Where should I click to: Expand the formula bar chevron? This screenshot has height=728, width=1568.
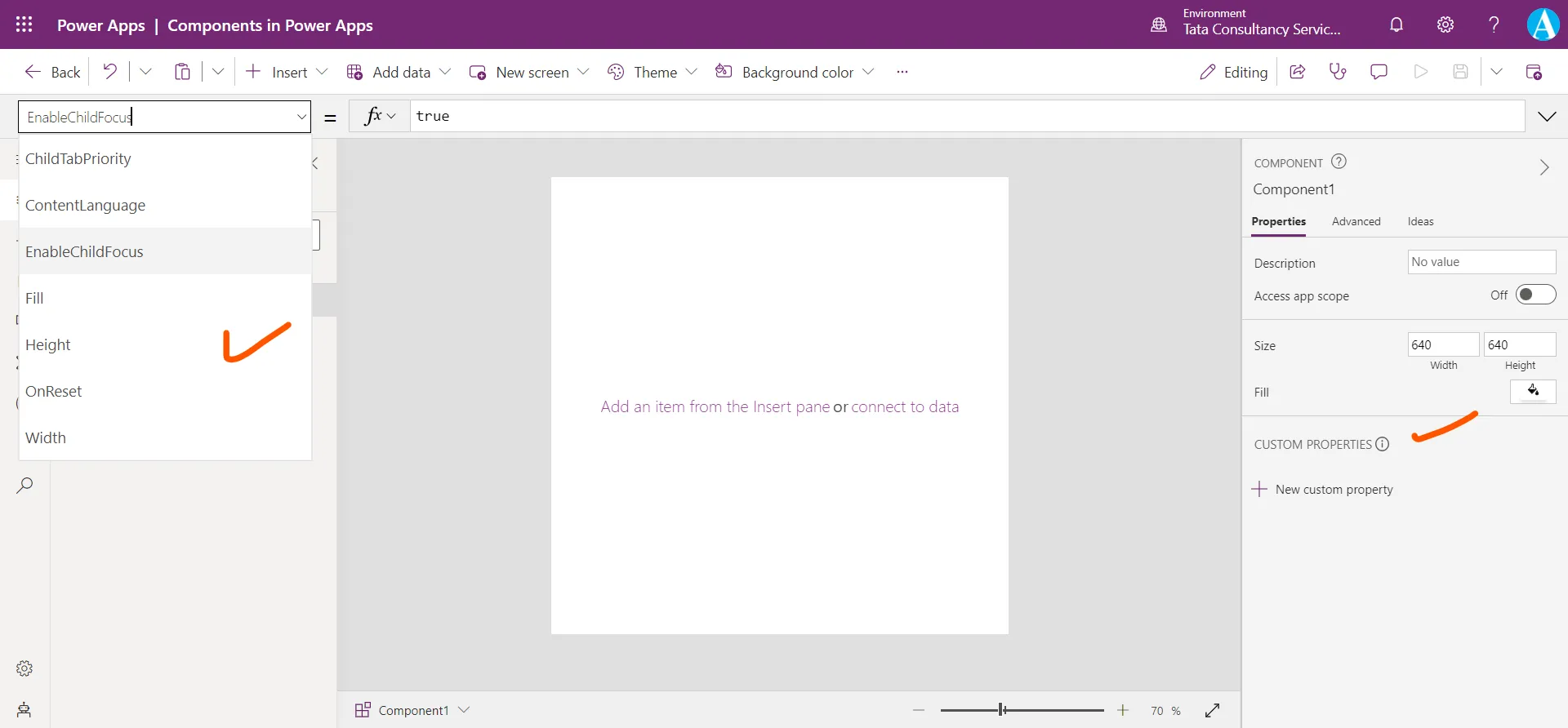(1547, 117)
